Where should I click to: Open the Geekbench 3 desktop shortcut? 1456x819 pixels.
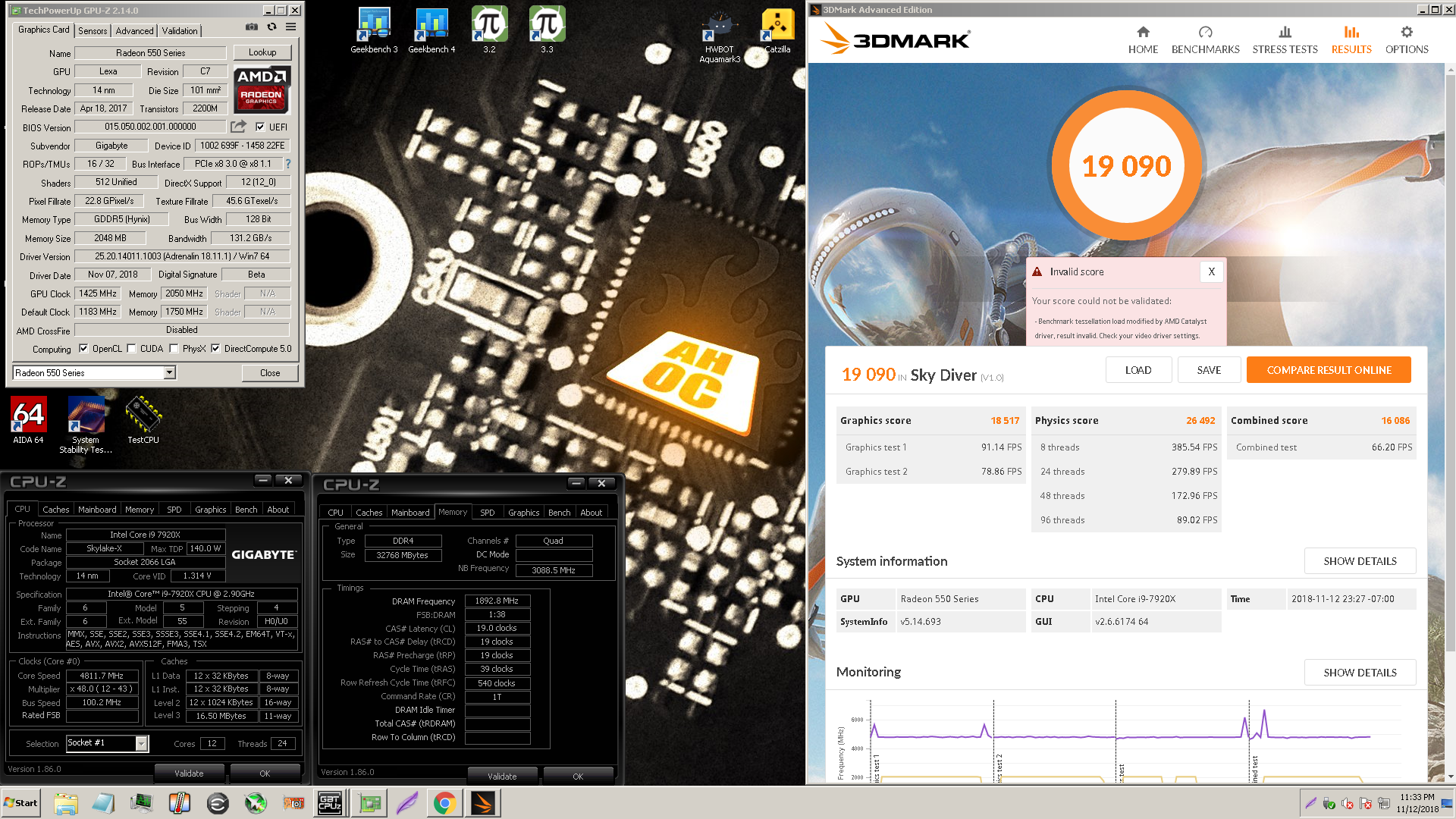coord(374,30)
